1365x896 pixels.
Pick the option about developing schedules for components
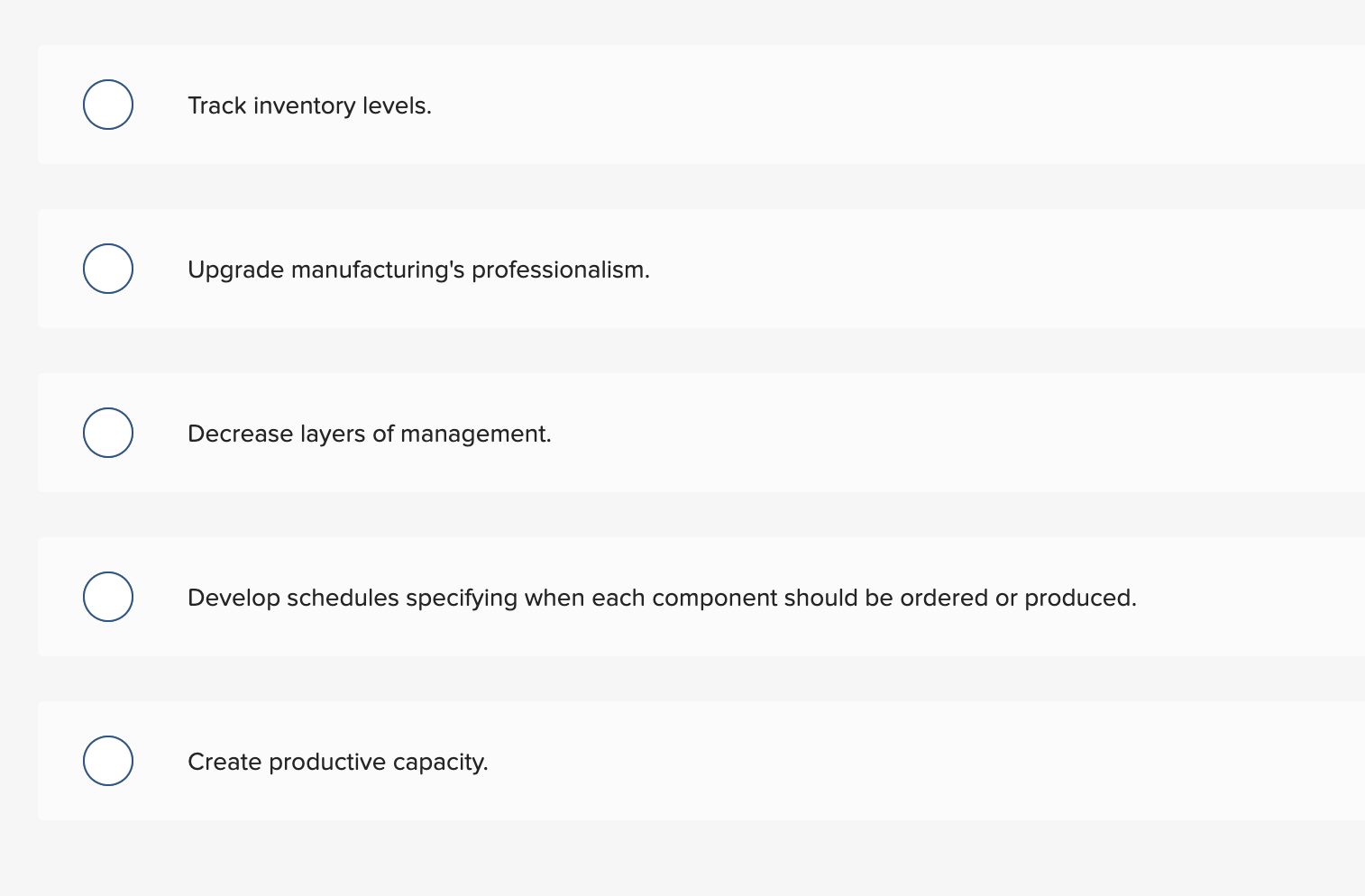point(107,596)
